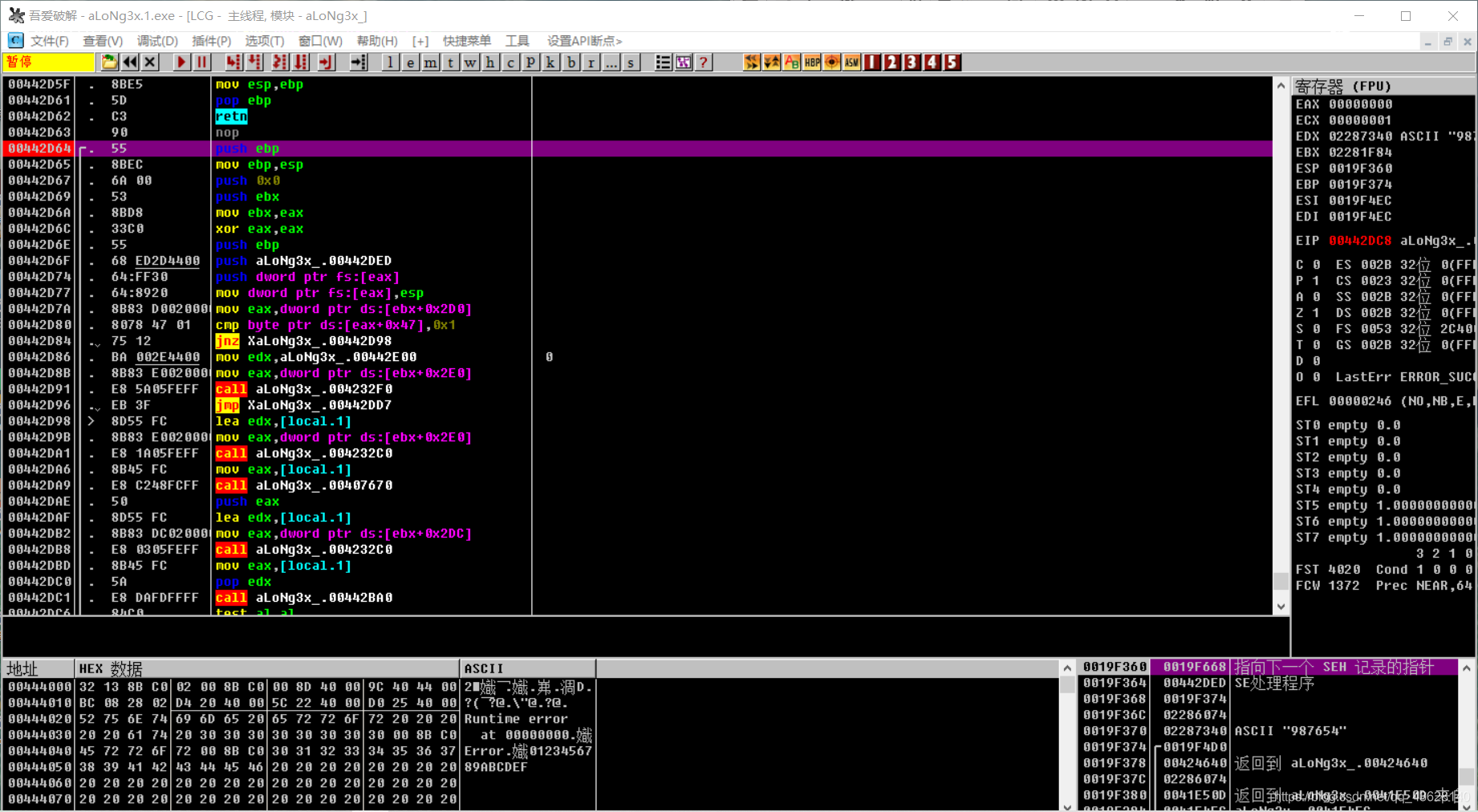Show executable modules with the 'e' button

410,63
